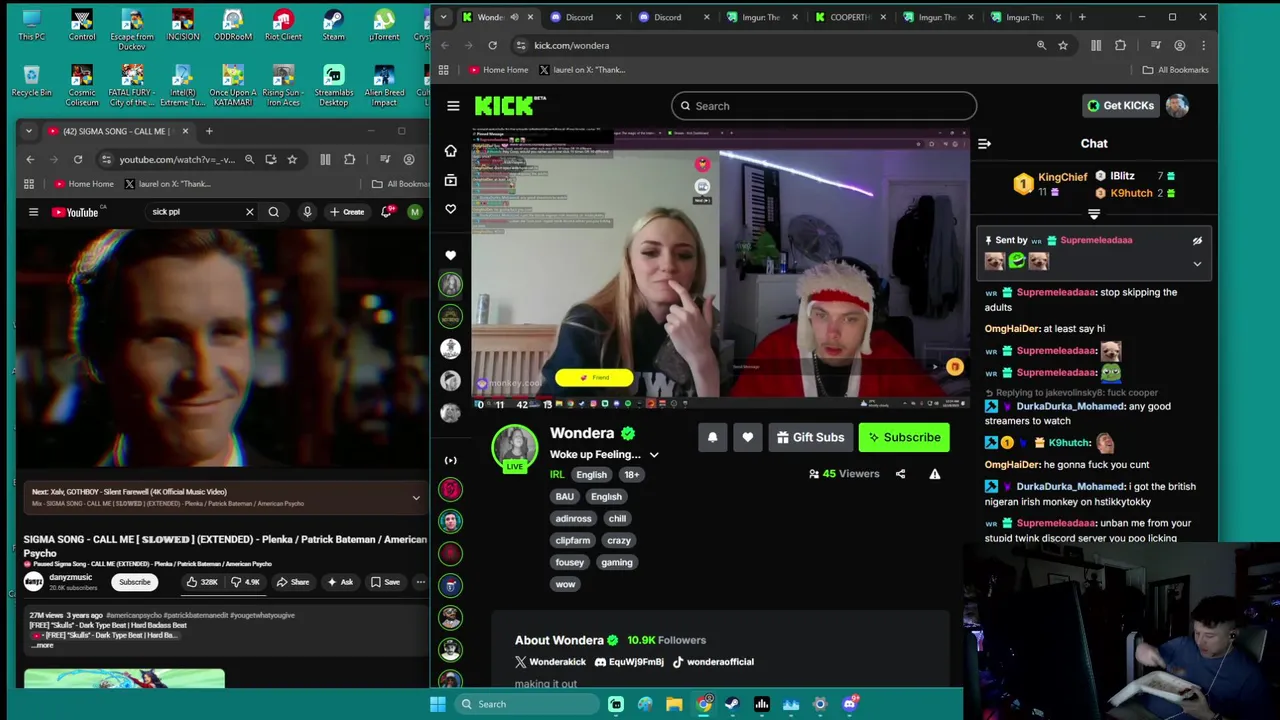Open Kick sidebar Following heart icon
1280x720 pixels.
pyautogui.click(x=450, y=209)
